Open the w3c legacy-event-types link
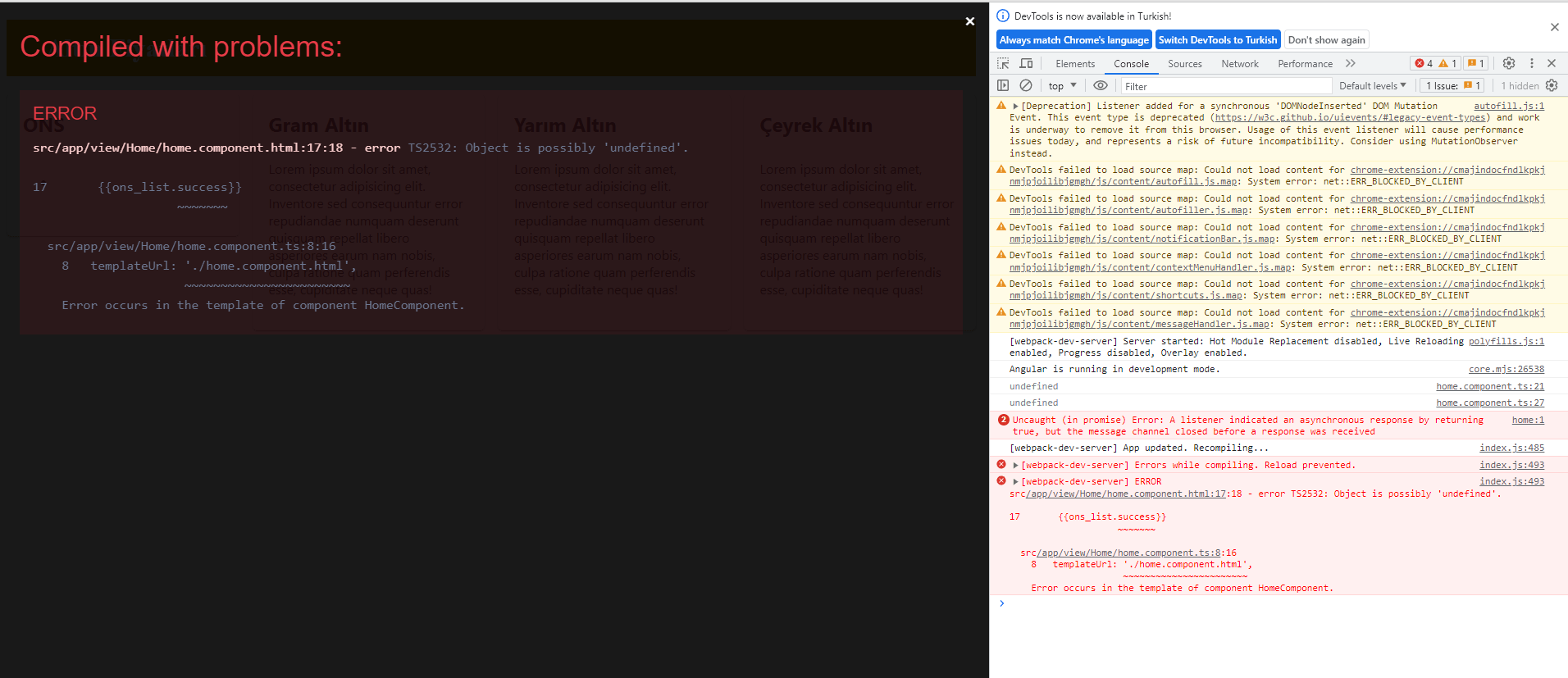Screen dimensions: 1568x678 tap(1350, 117)
